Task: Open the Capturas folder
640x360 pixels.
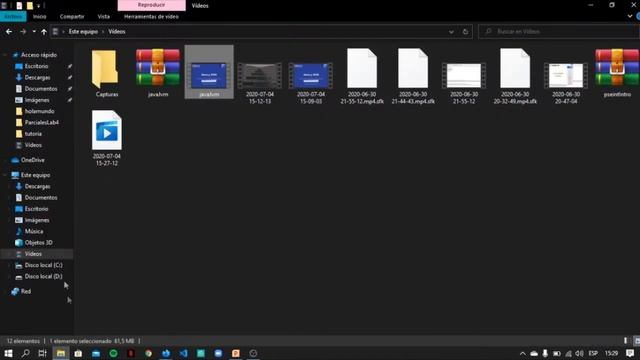Action: click(x=107, y=73)
